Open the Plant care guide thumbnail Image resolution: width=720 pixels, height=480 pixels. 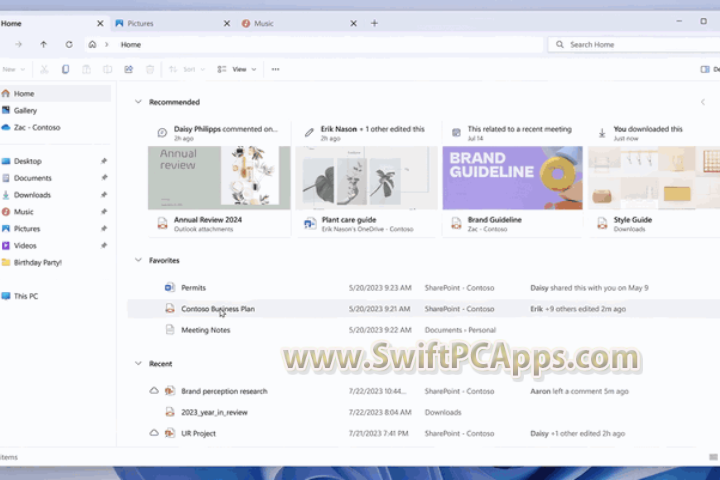366,178
